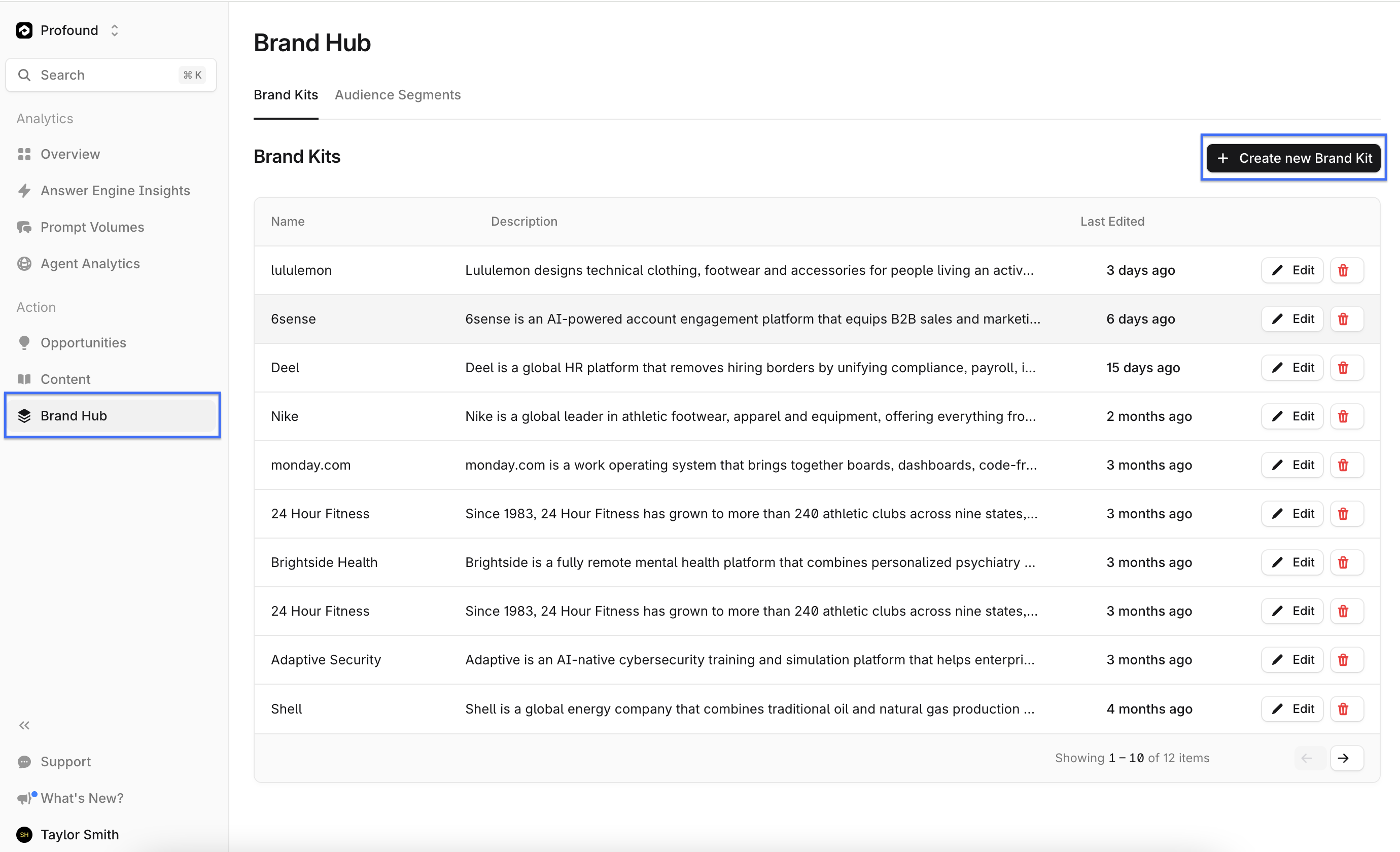Open the Profound workspace switcher chevron
This screenshot has height=852, width=1400.
tap(114, 30)
